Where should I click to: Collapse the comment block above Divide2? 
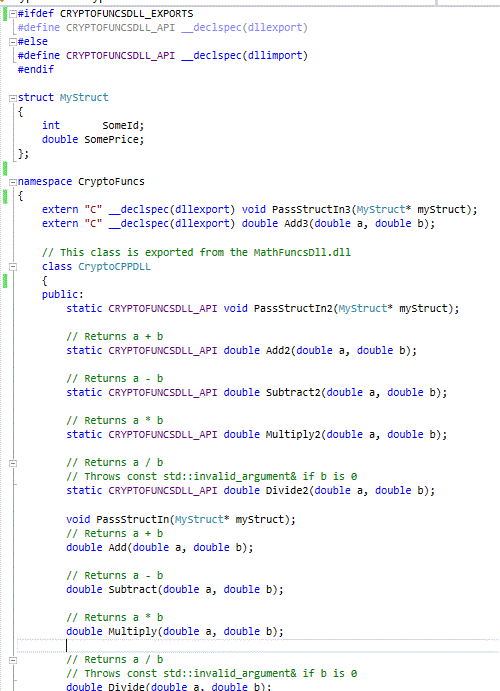pyautogui.click(x=13, y=463)
